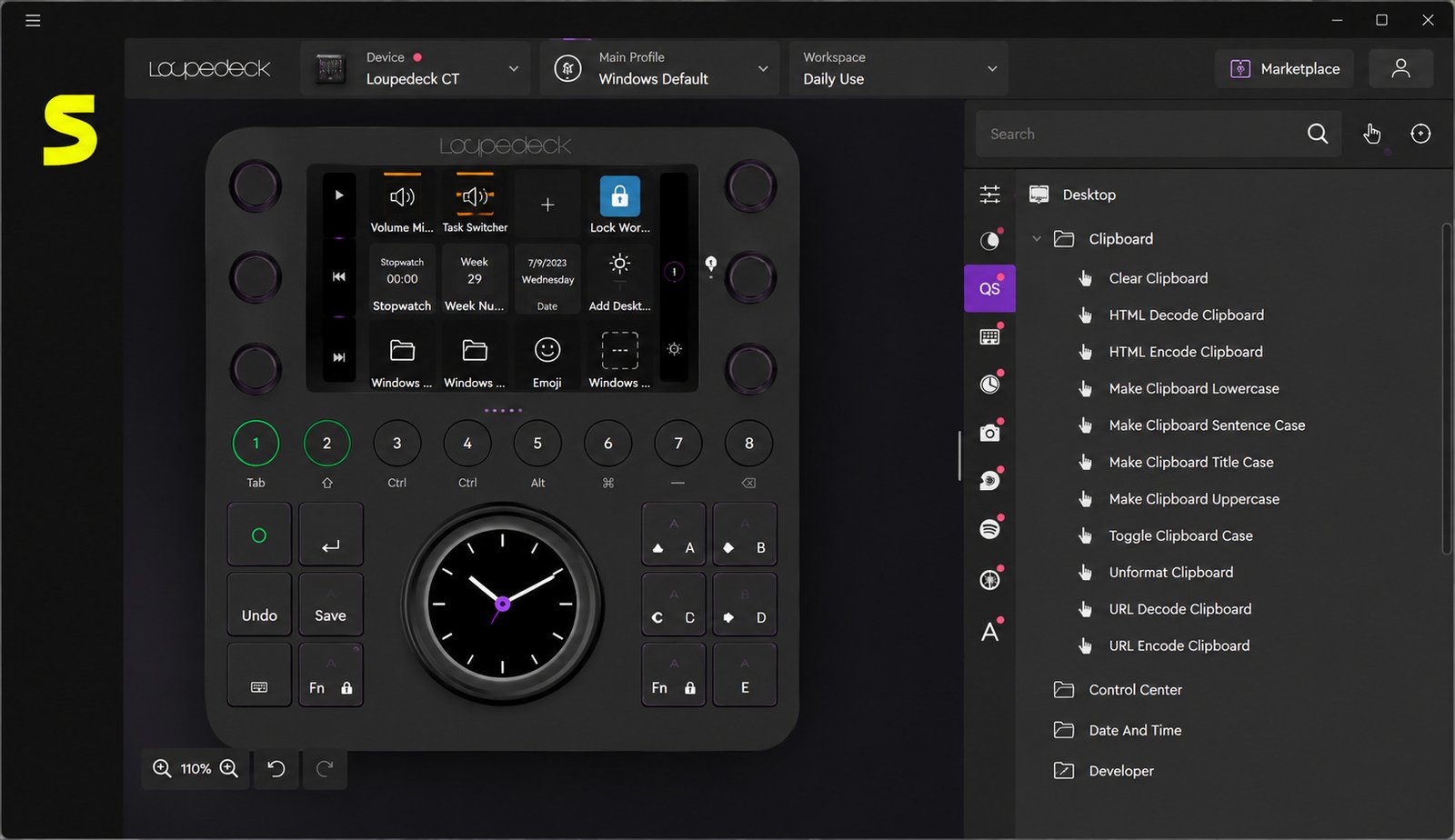Open the clock plugin sidebar icon
The image size is (1455, 840).
[990, 384]
